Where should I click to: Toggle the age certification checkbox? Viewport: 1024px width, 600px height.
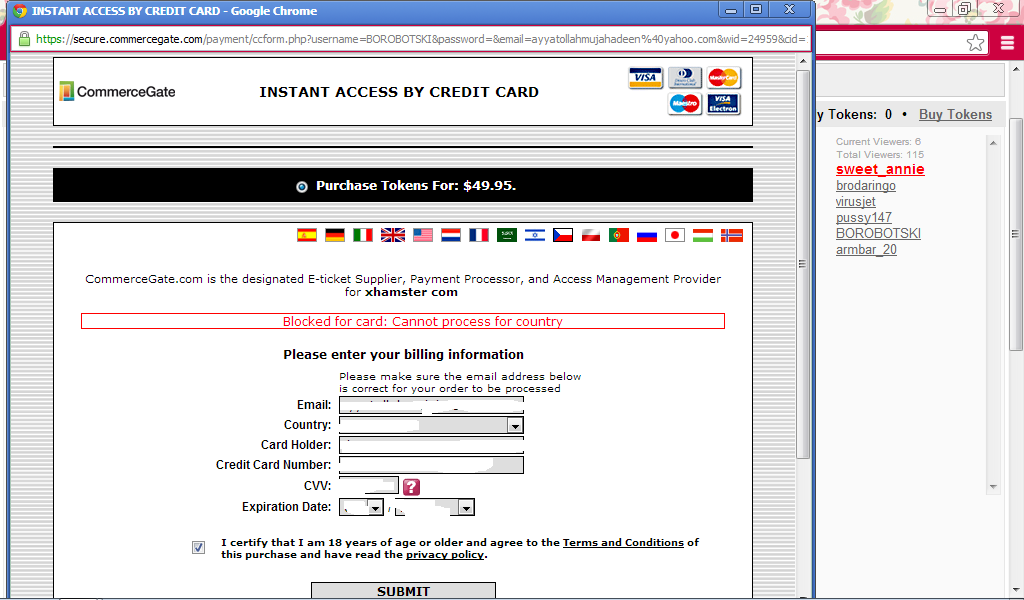click(x=199, y=548)
